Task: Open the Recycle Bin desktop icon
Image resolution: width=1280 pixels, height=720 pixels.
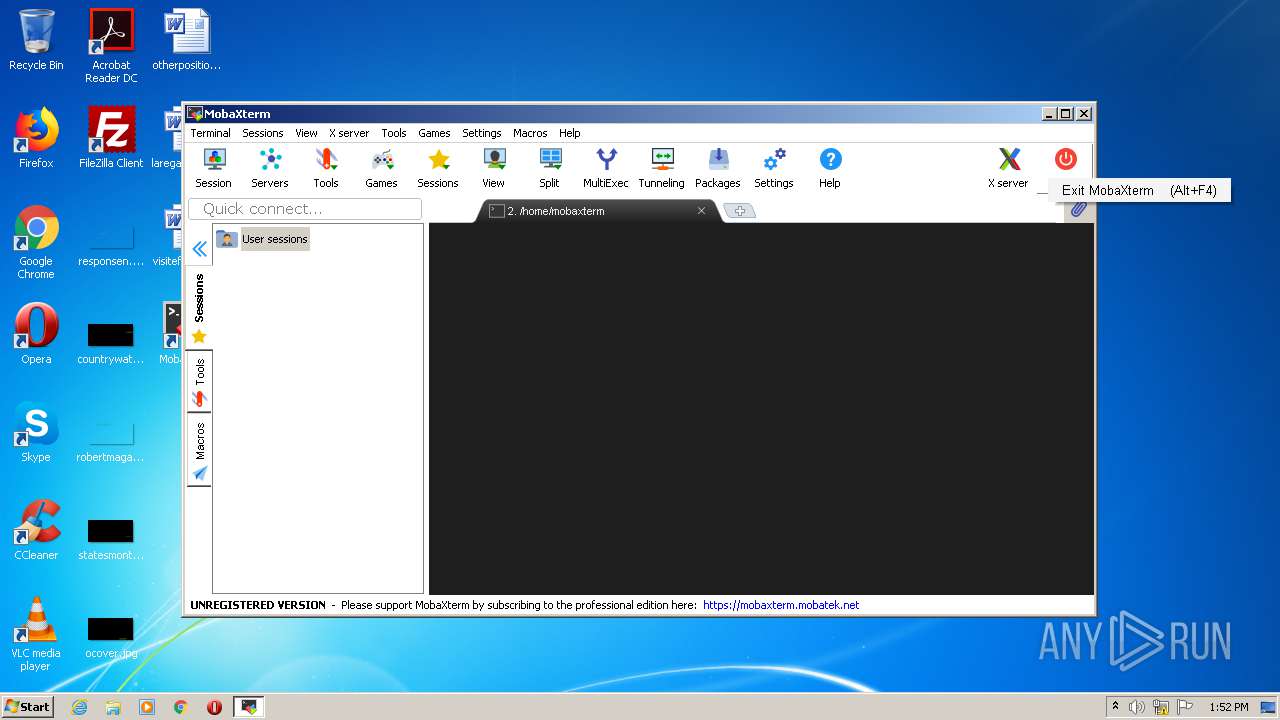Action: [36, 41]
